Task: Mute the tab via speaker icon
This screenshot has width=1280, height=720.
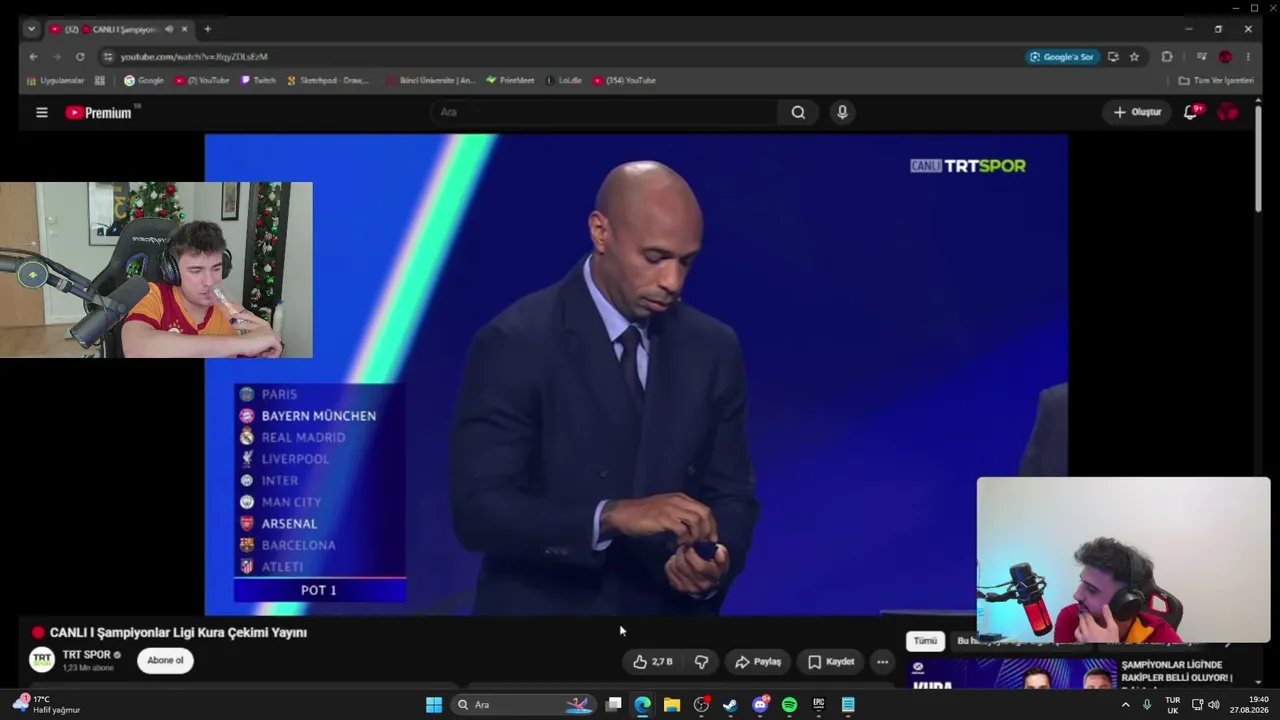Action: coord(168,29)
